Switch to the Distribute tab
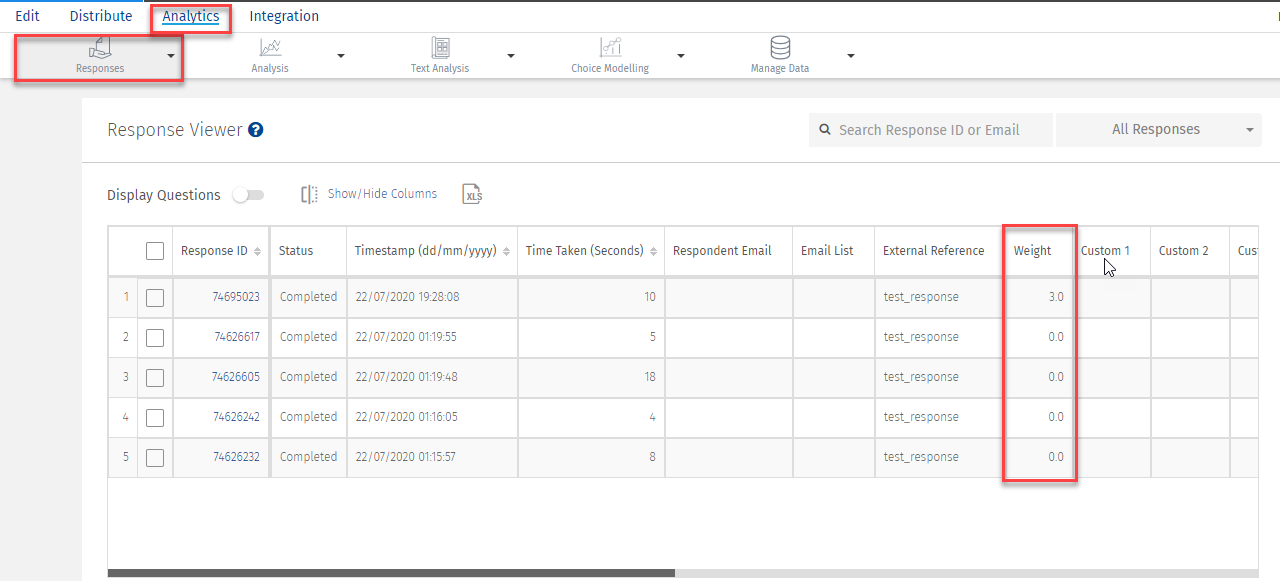1280x581 pixels. [101, 16]
